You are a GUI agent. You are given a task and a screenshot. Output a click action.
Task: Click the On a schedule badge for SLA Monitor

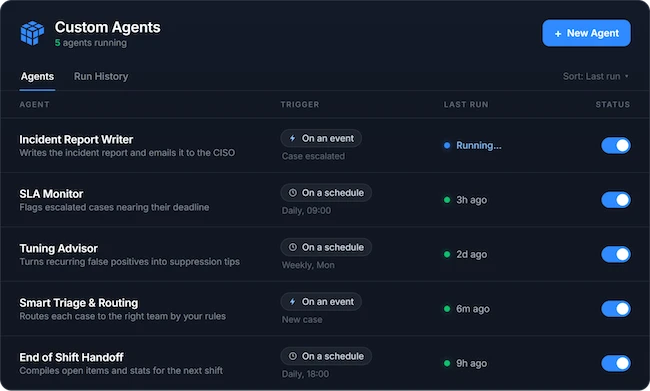click(326, 193)
